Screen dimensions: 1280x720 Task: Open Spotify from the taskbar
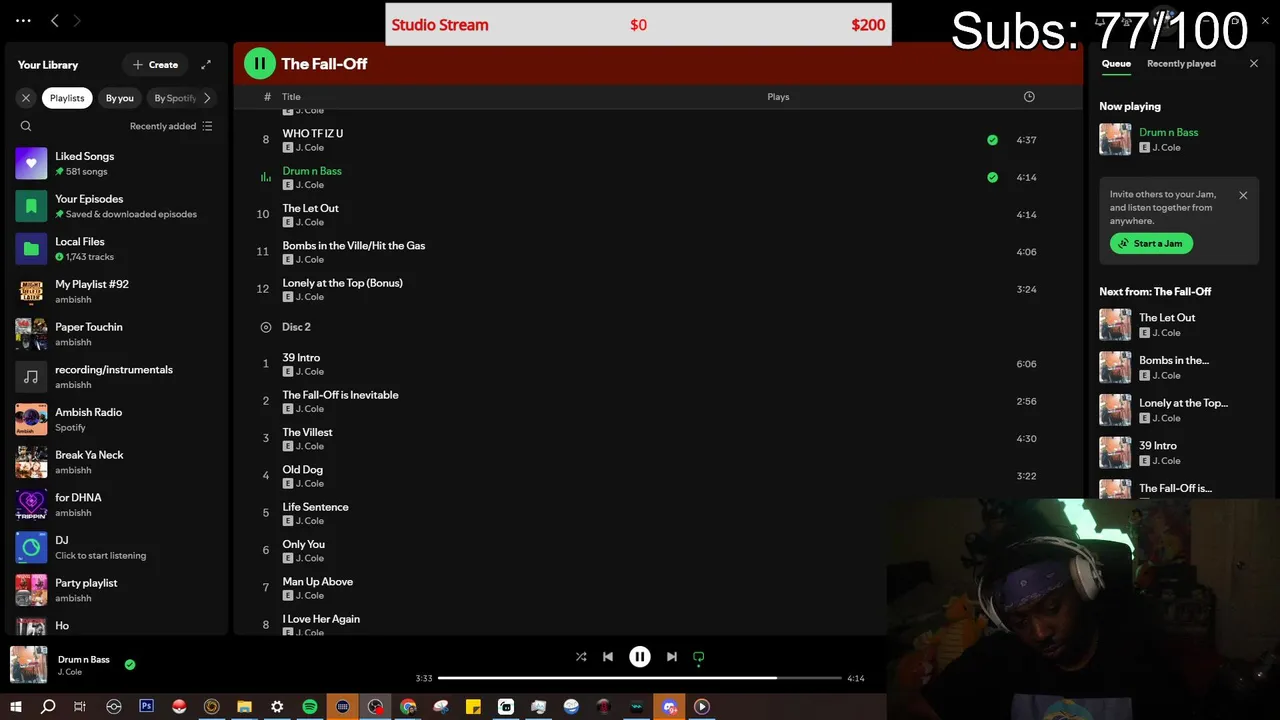pos(310,706)
